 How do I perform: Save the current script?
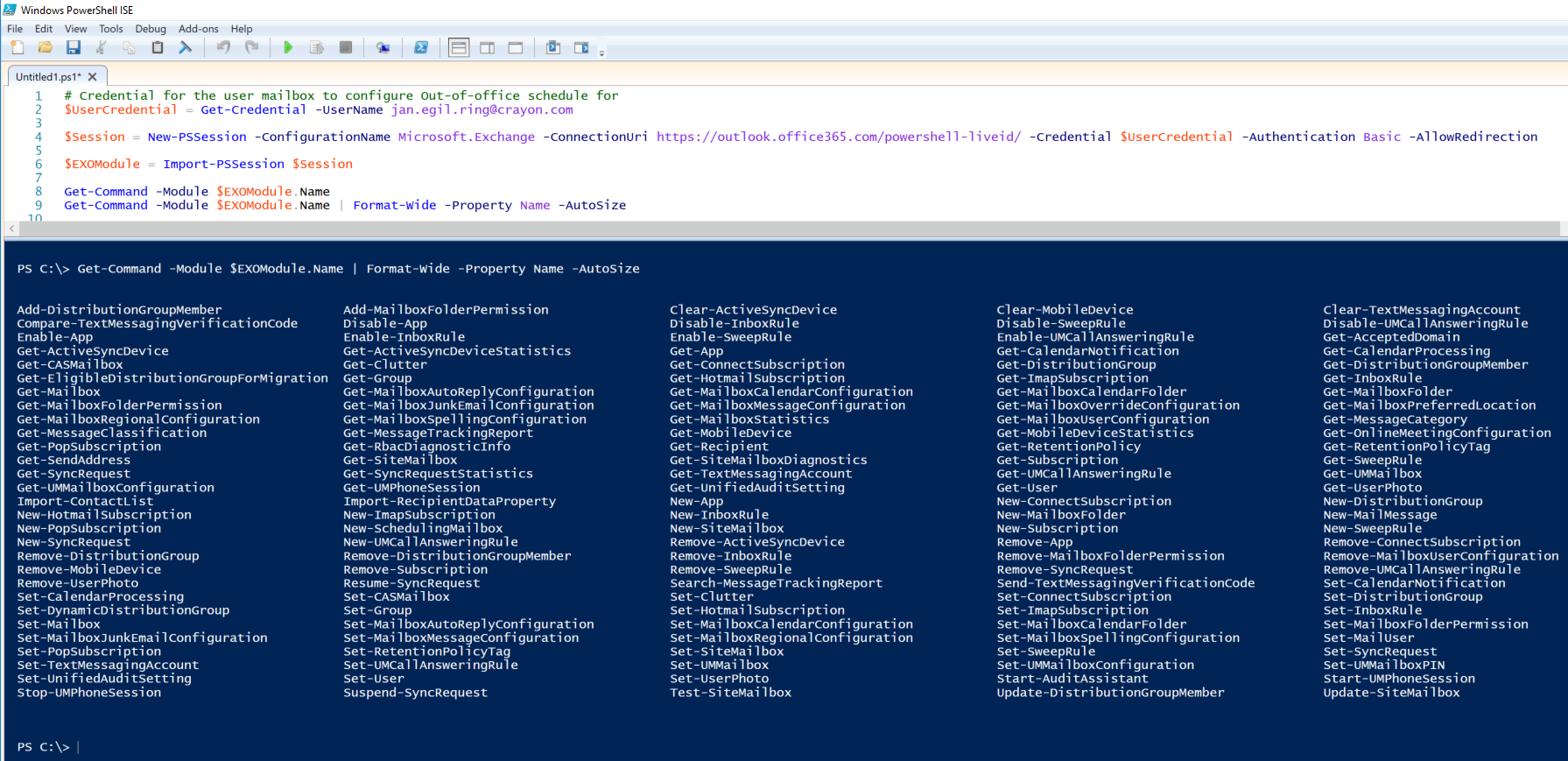pos(74,47)
